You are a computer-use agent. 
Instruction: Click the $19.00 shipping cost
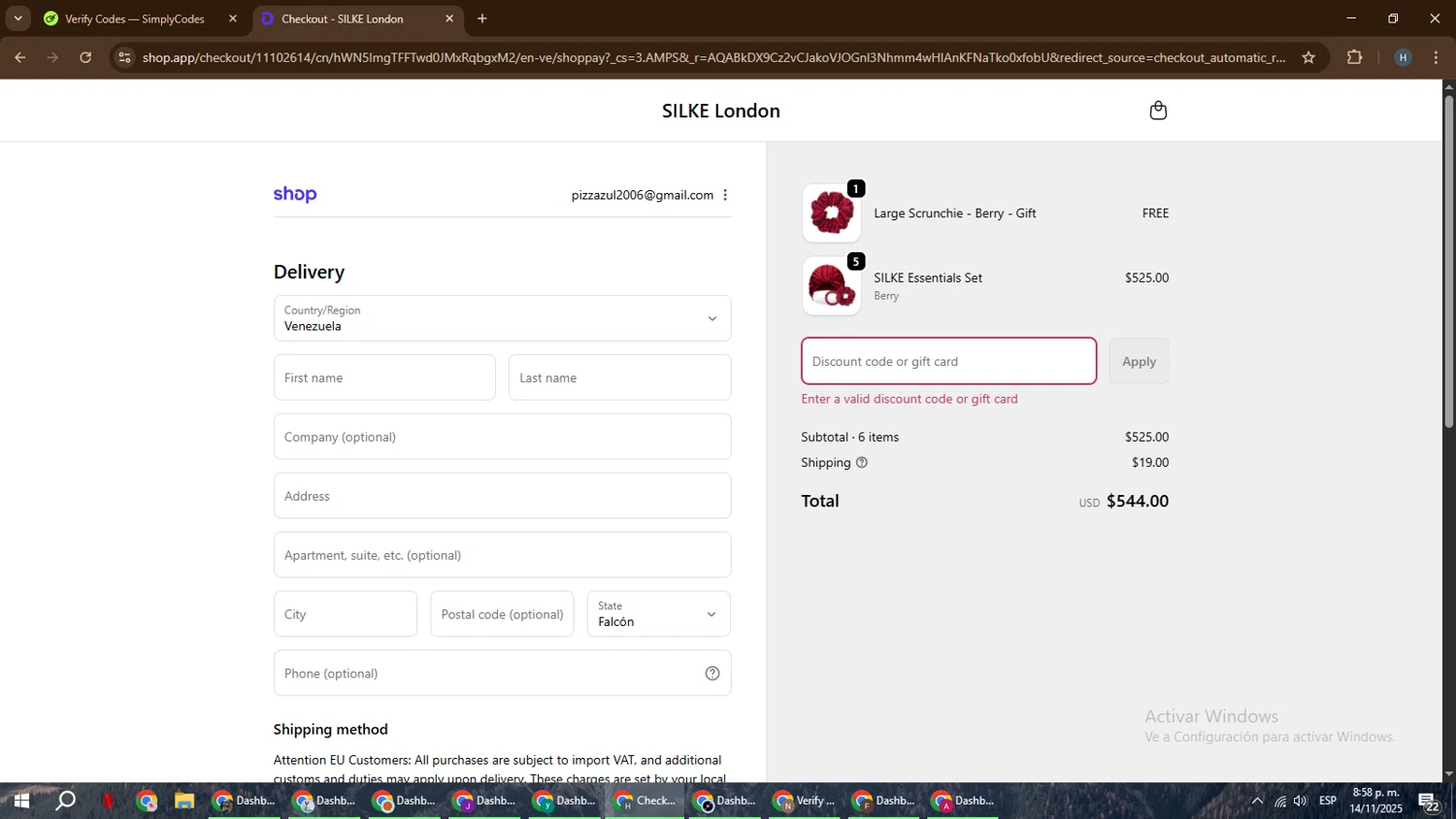[1150, 463]
